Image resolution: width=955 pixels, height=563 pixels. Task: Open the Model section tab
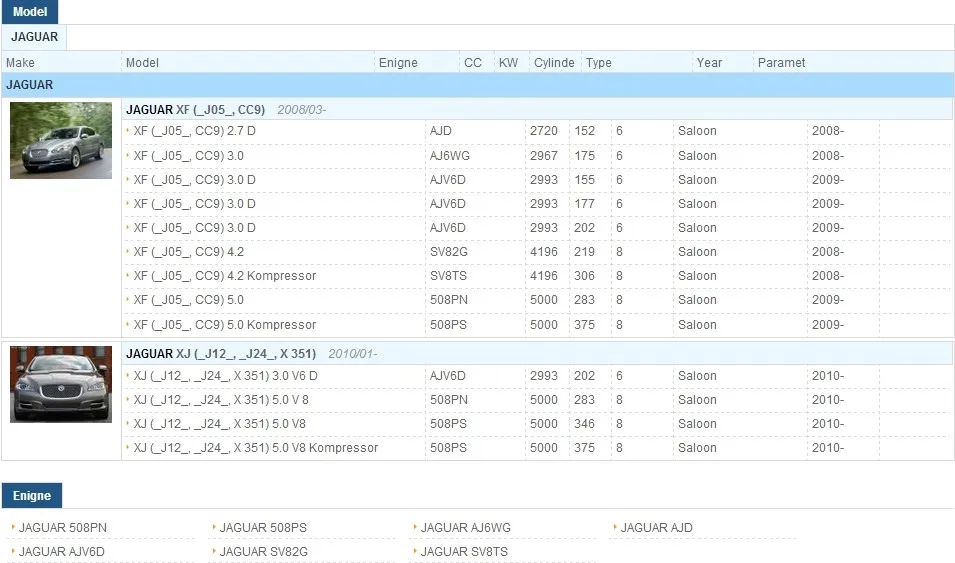(30, 12)
